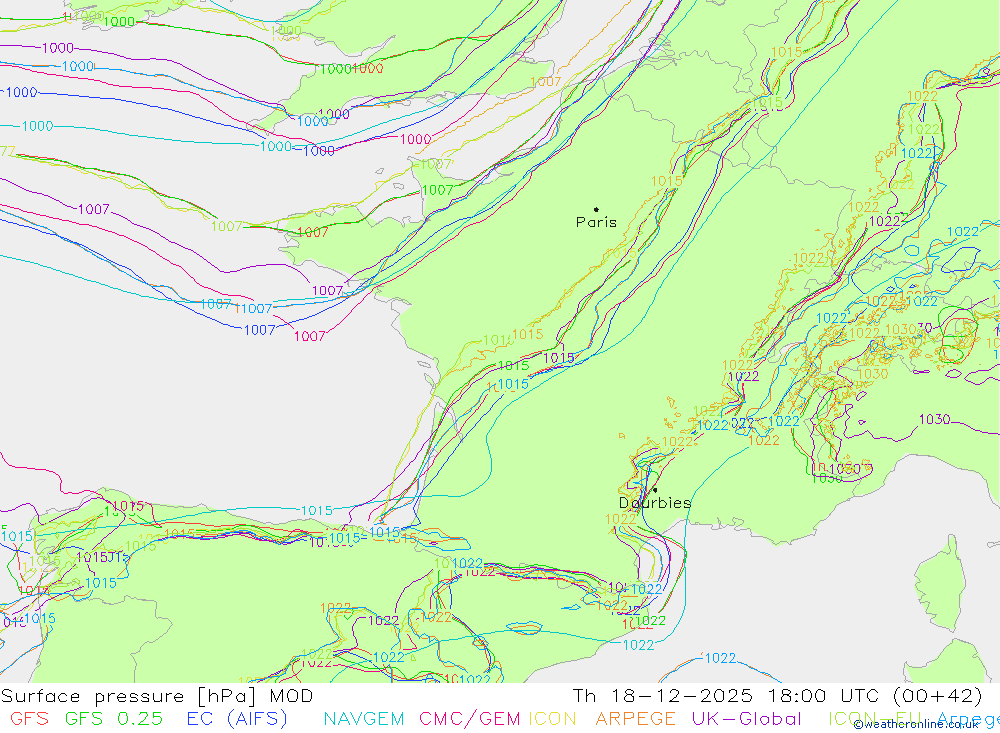
Task: Click the magenta 1000 label over the Channel
Action: [x=415, y=139]
